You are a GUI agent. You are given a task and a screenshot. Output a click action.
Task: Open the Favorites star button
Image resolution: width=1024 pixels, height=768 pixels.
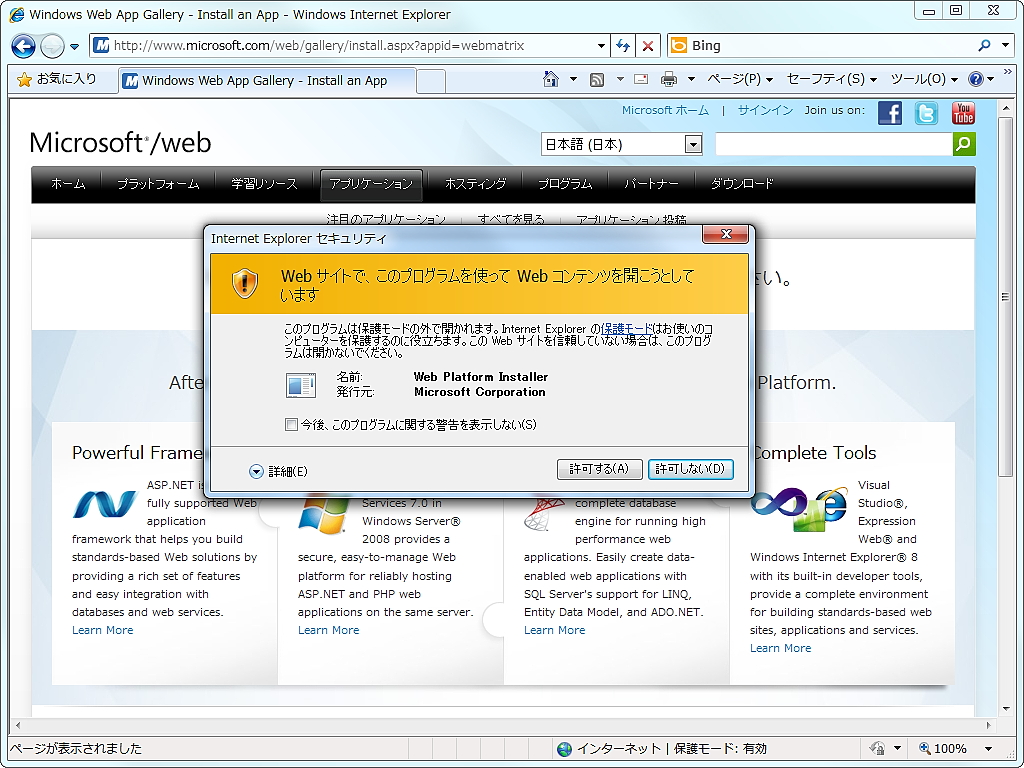click(57, 79)
